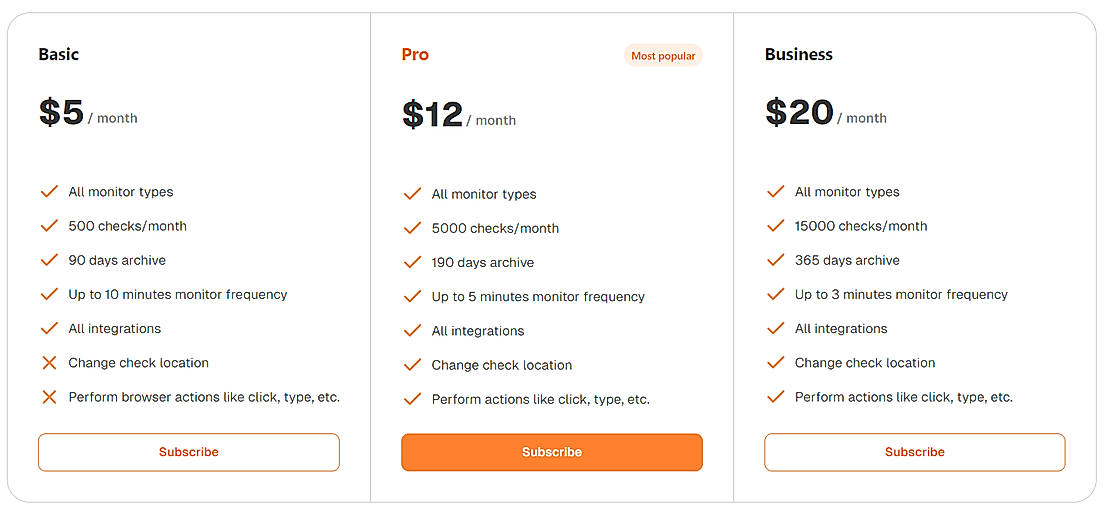The image size is (1108, 518).
Task: Click the 'Most popular' badge
Action: (x=663, y=56)
